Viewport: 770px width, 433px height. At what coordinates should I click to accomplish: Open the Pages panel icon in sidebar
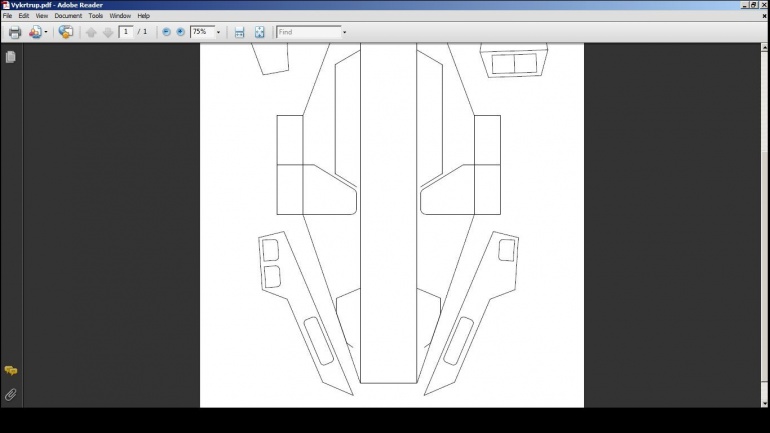10,57
